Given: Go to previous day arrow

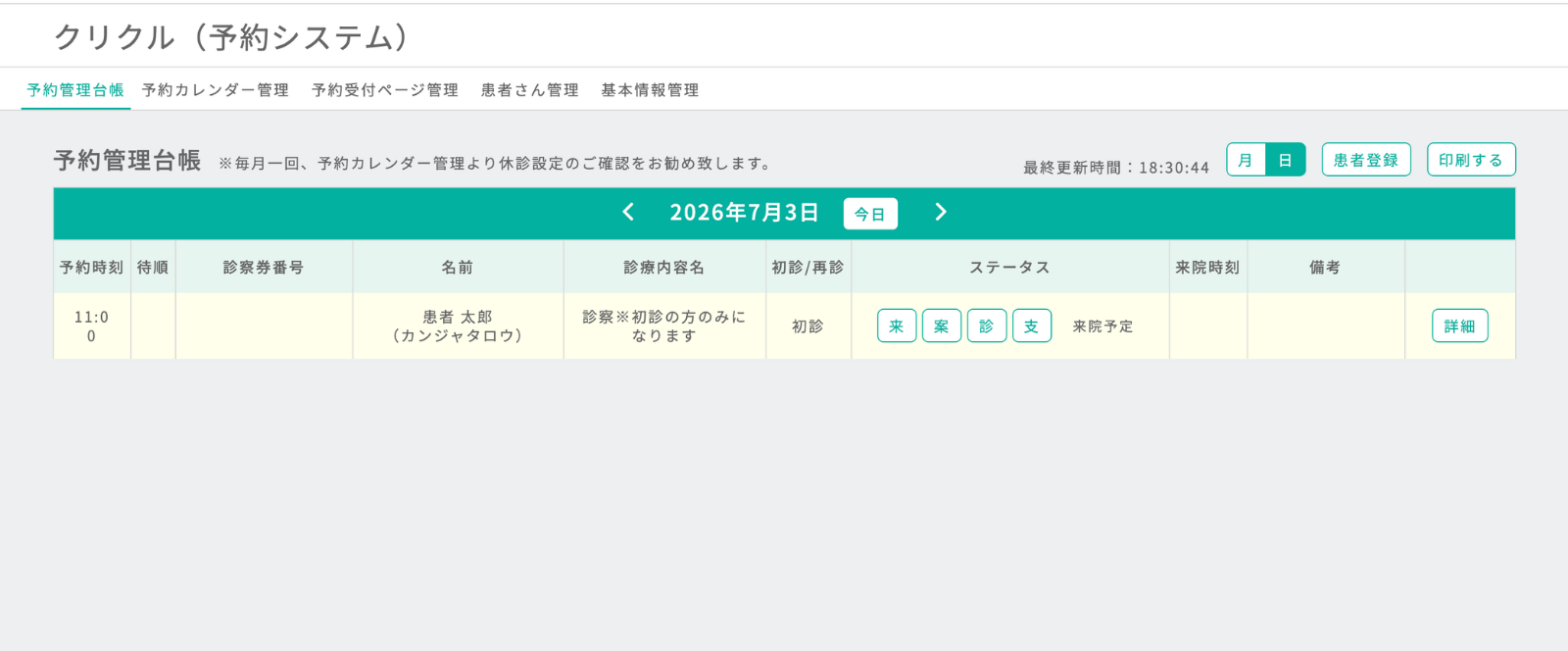Looking at the screenshot, I should point(629,212).
